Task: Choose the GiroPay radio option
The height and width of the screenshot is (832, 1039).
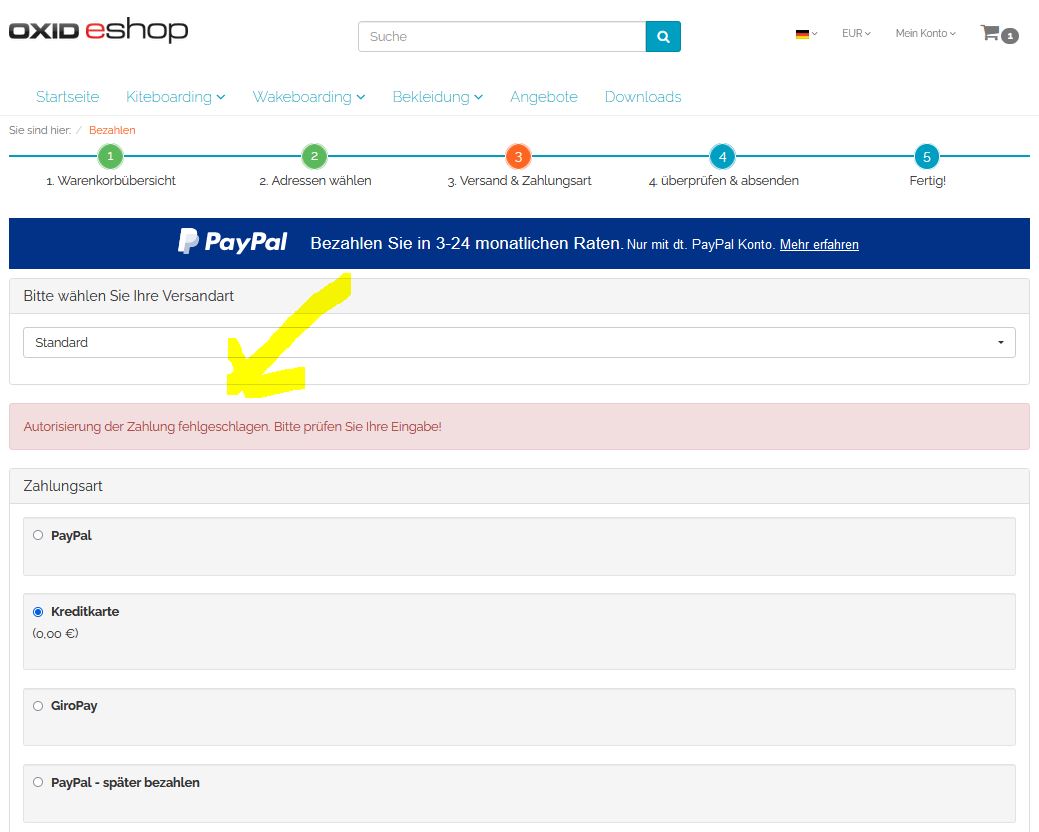Action: [x=38, y=705]
